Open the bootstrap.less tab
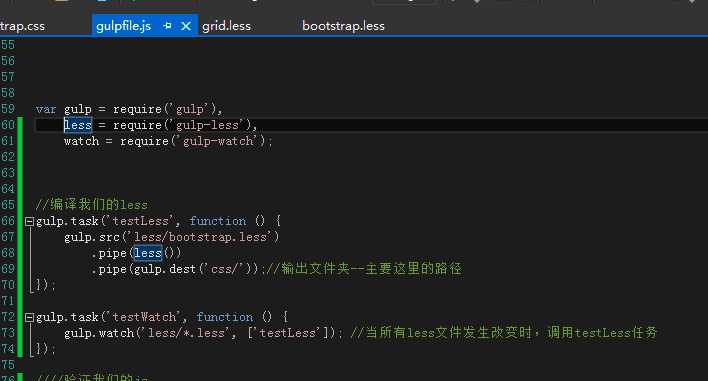708x381 pixels. click(343, 26)
